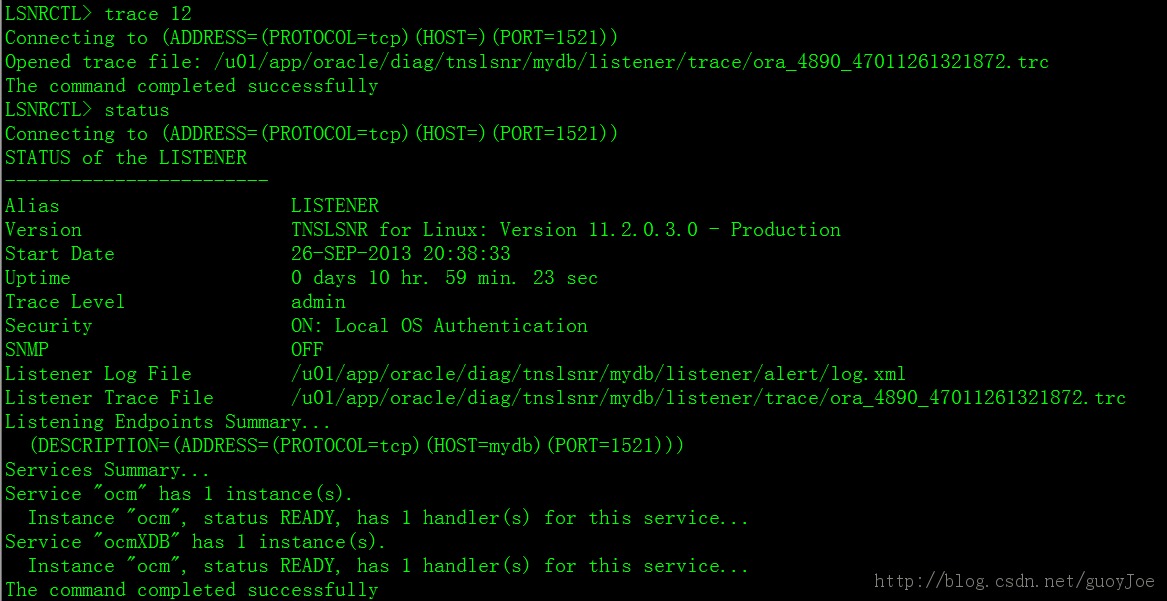The image size is (1167, 601).
Task: Click the Listener Trace File .trc path
Action: tap(709, 398)
